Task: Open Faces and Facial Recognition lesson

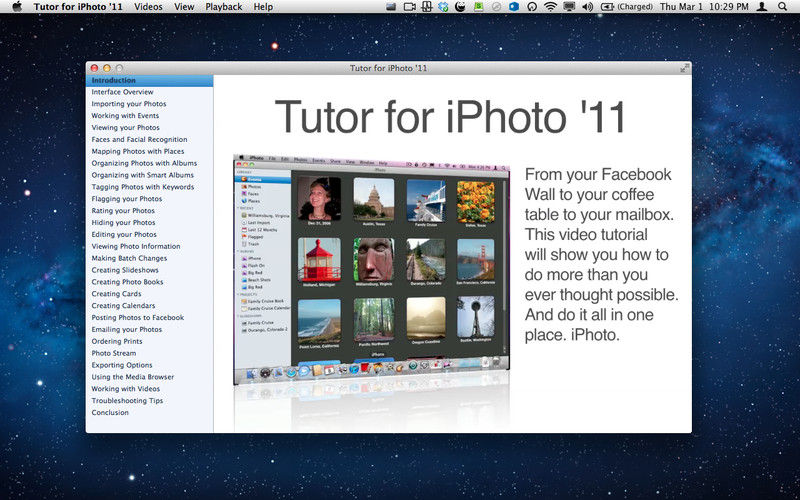Action: (x=139, y=140)
